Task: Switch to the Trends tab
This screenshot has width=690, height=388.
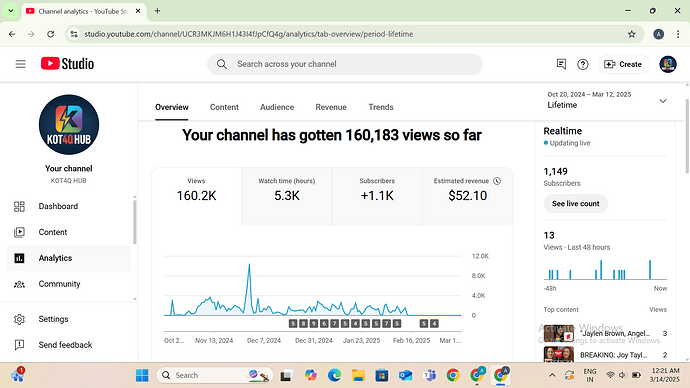Action: [x=381, y=107]
